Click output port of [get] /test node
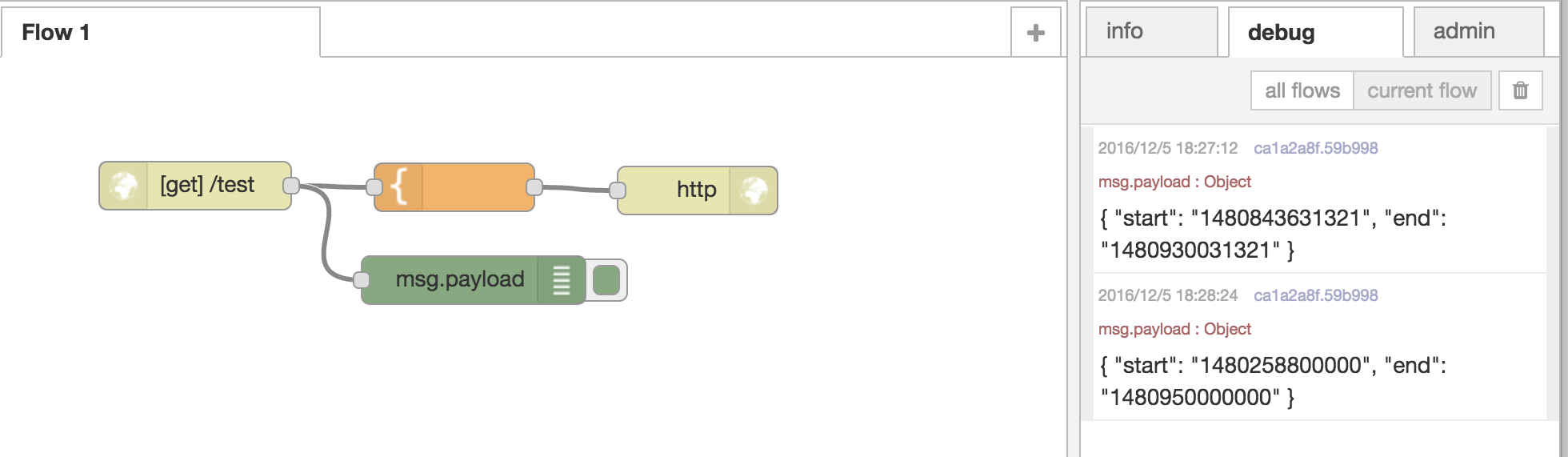 click(x=291, y=186)
